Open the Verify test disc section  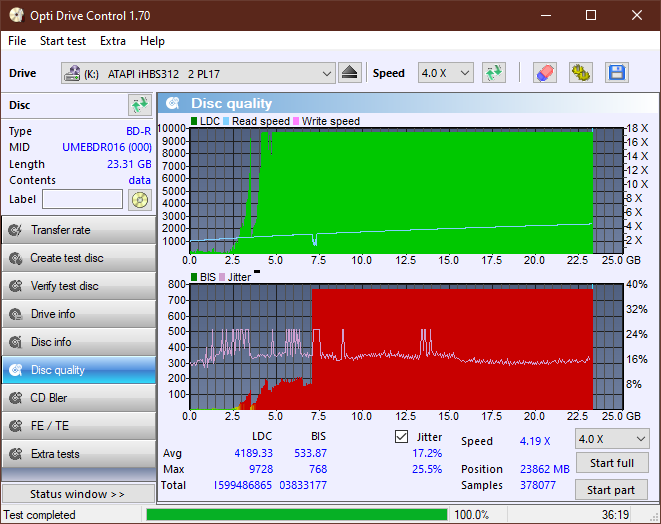point(79,286)
